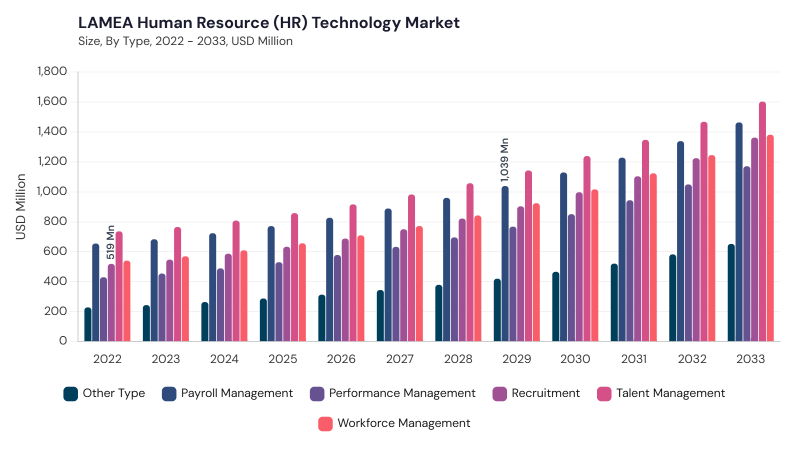Click the Talent Management legend color swatch
This screenshot has height=450, width=800.
point(604,394)
